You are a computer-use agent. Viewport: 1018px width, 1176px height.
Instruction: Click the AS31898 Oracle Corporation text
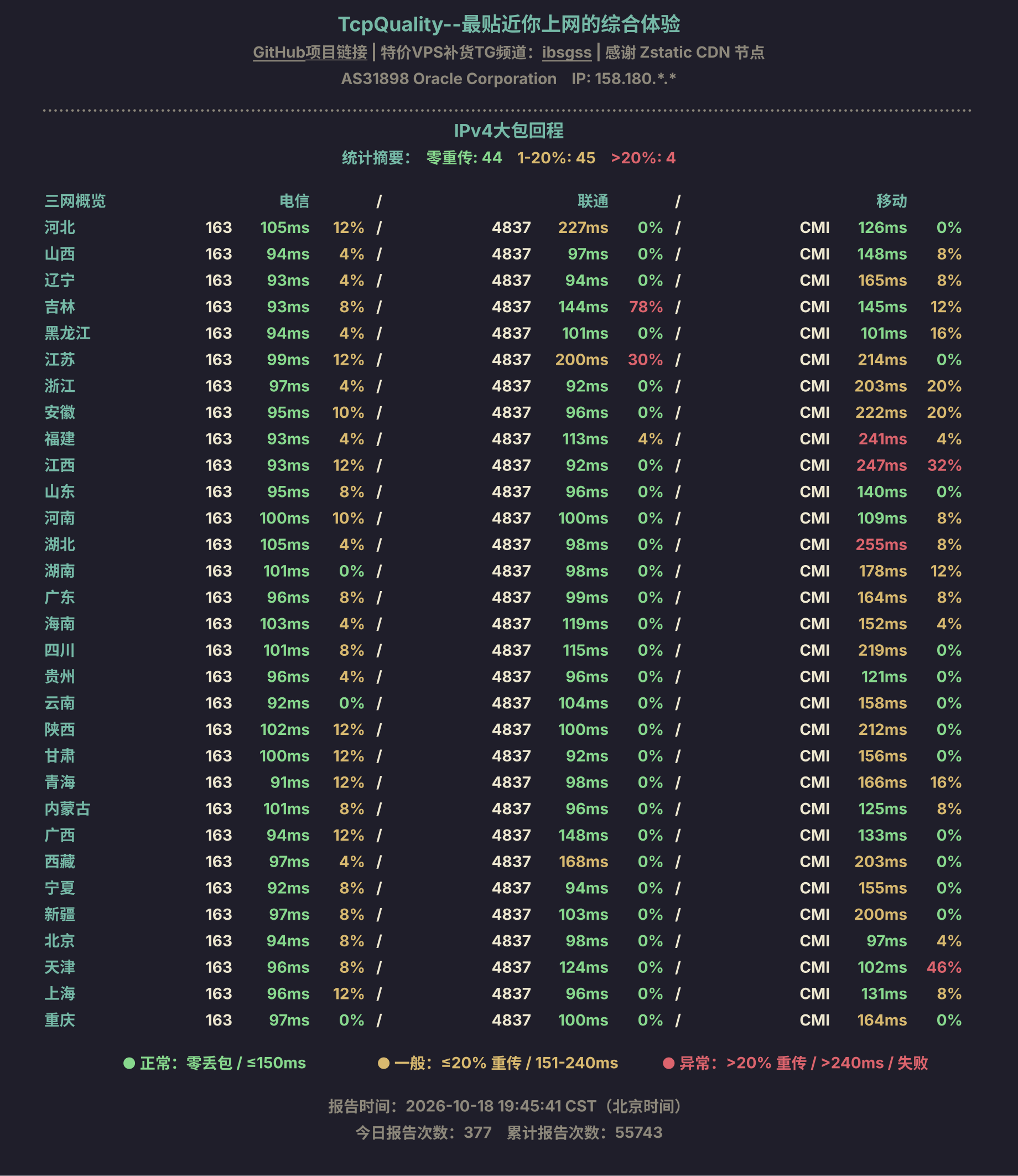(449, 79)
